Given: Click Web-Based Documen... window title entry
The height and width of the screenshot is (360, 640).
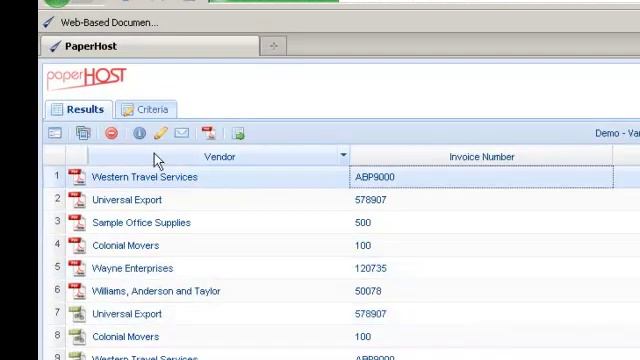Looking at the screenshot, I should 100,22.
